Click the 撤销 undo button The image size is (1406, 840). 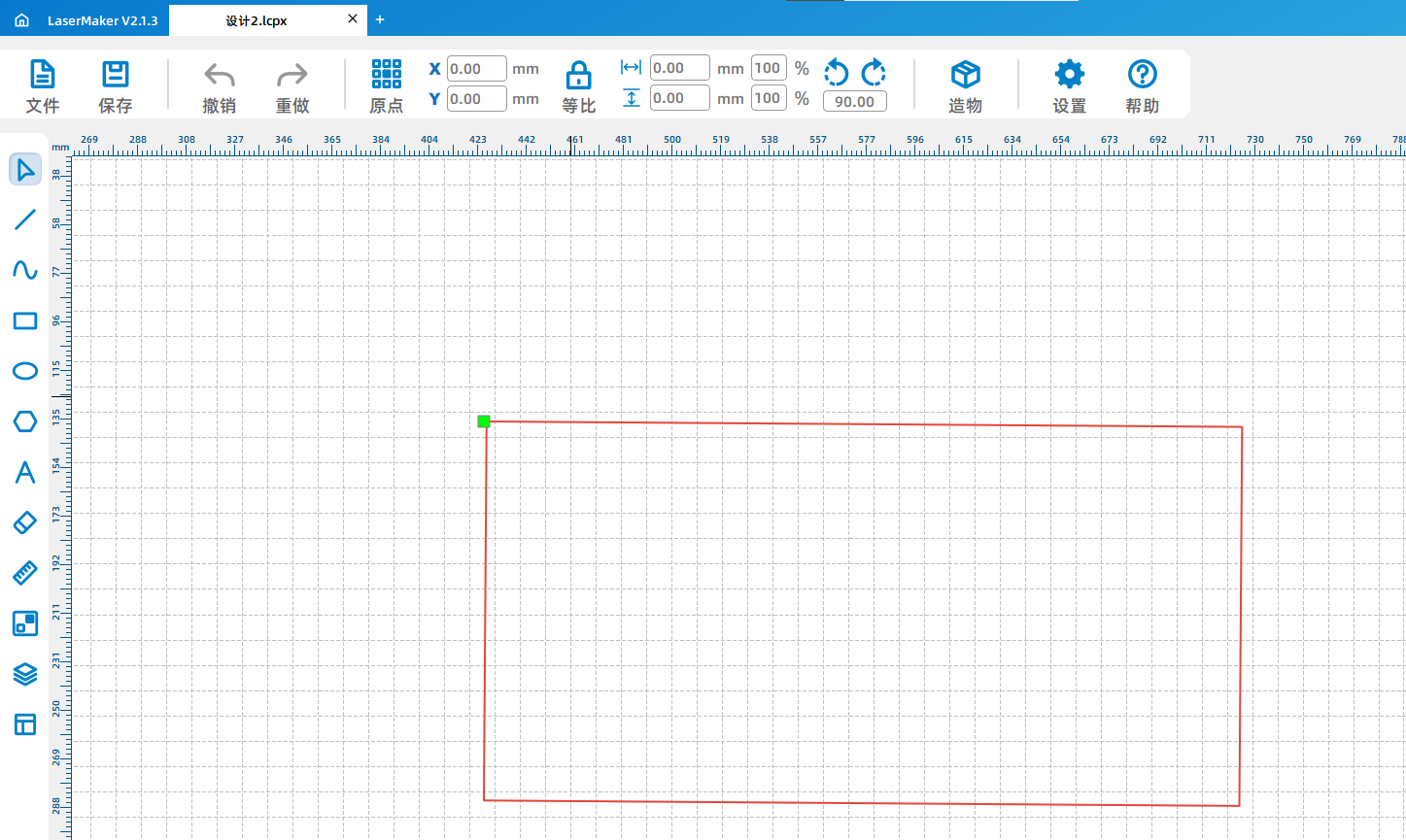[x=220, y=85]
